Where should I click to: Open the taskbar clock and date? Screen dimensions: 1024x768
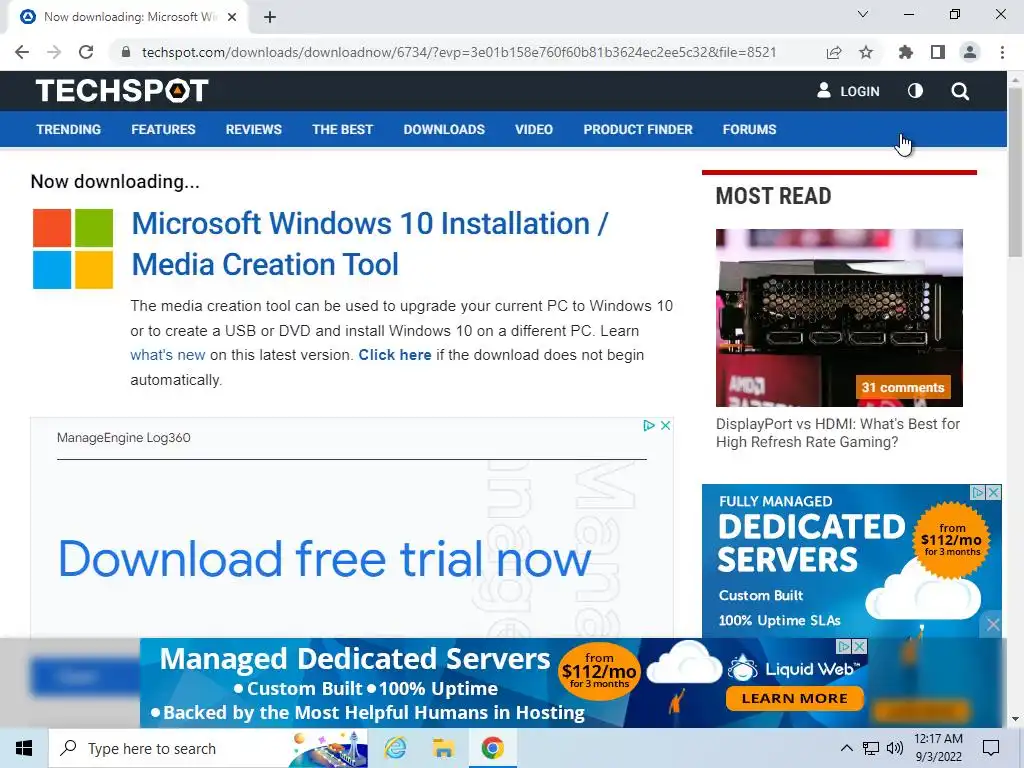pos(938,748)
